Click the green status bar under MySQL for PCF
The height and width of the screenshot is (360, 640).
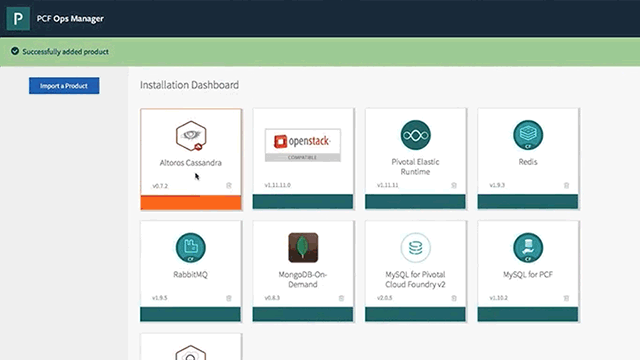(x=528, y=314)
